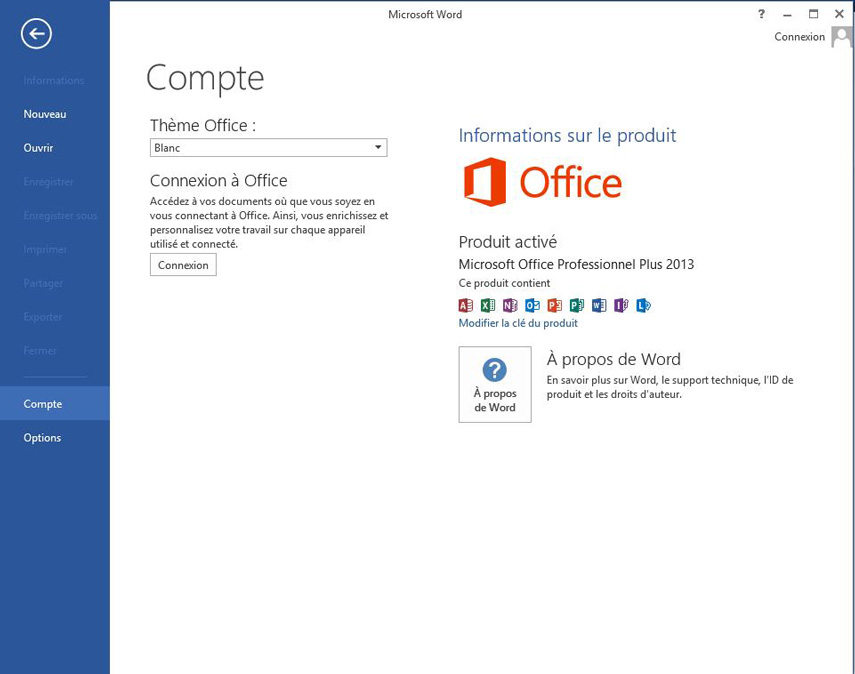The image size is (855, 674).
Task: Click the OneNote product icon
Action: pyautogui.click(x=510, y=305)
